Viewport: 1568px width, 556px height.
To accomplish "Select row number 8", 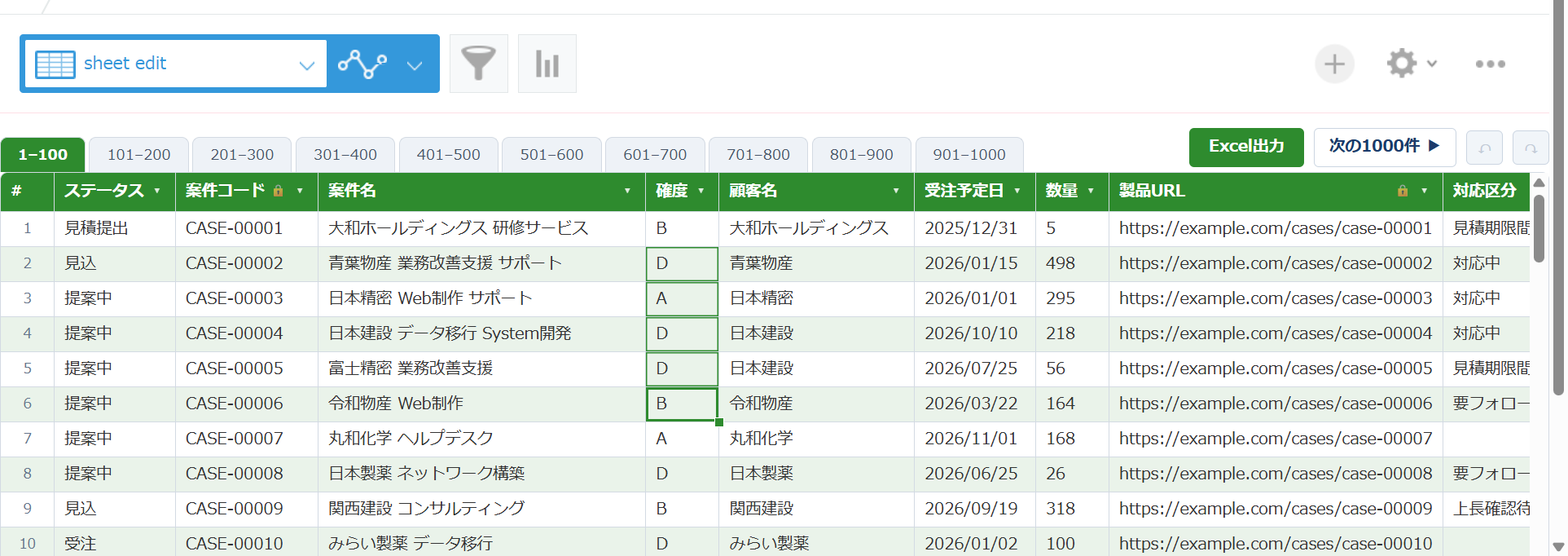I will [x=27, y=474].
